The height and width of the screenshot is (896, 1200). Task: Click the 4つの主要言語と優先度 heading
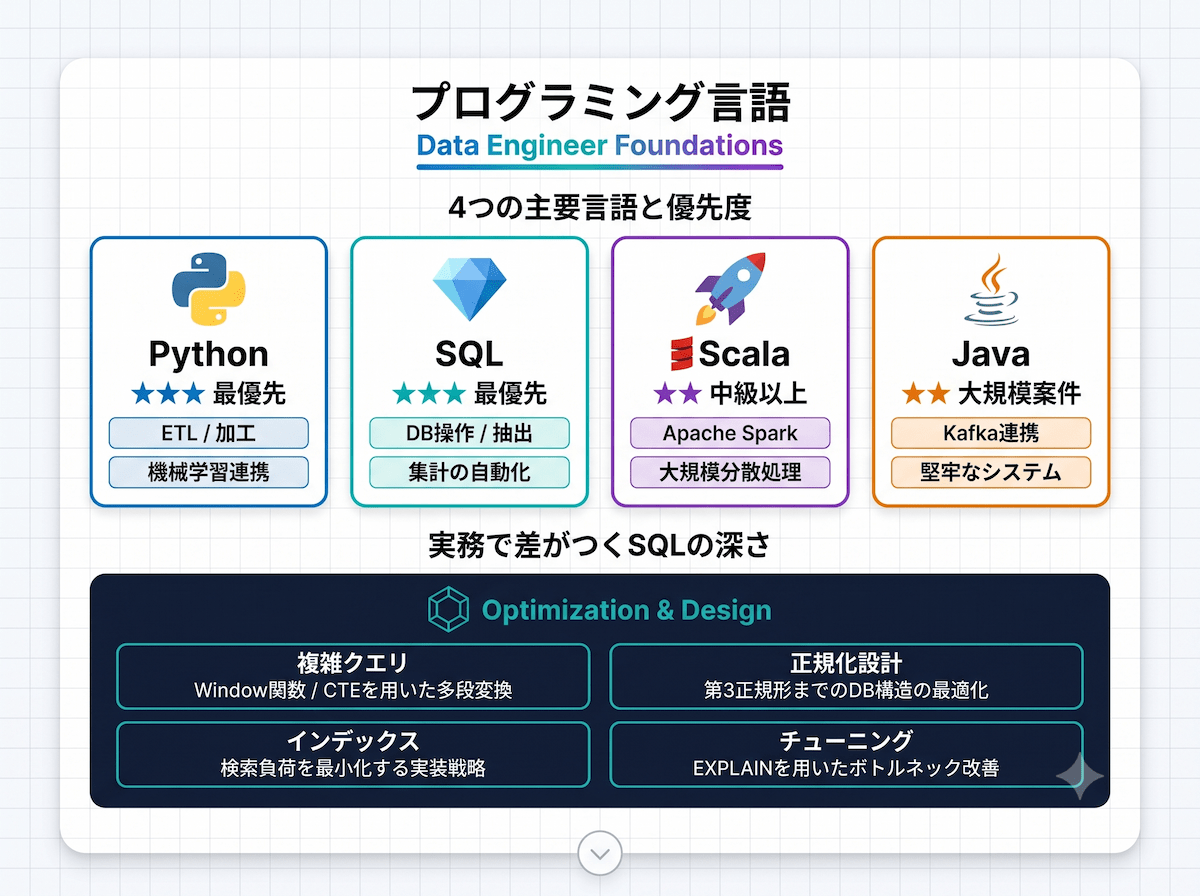coord(600,208)
